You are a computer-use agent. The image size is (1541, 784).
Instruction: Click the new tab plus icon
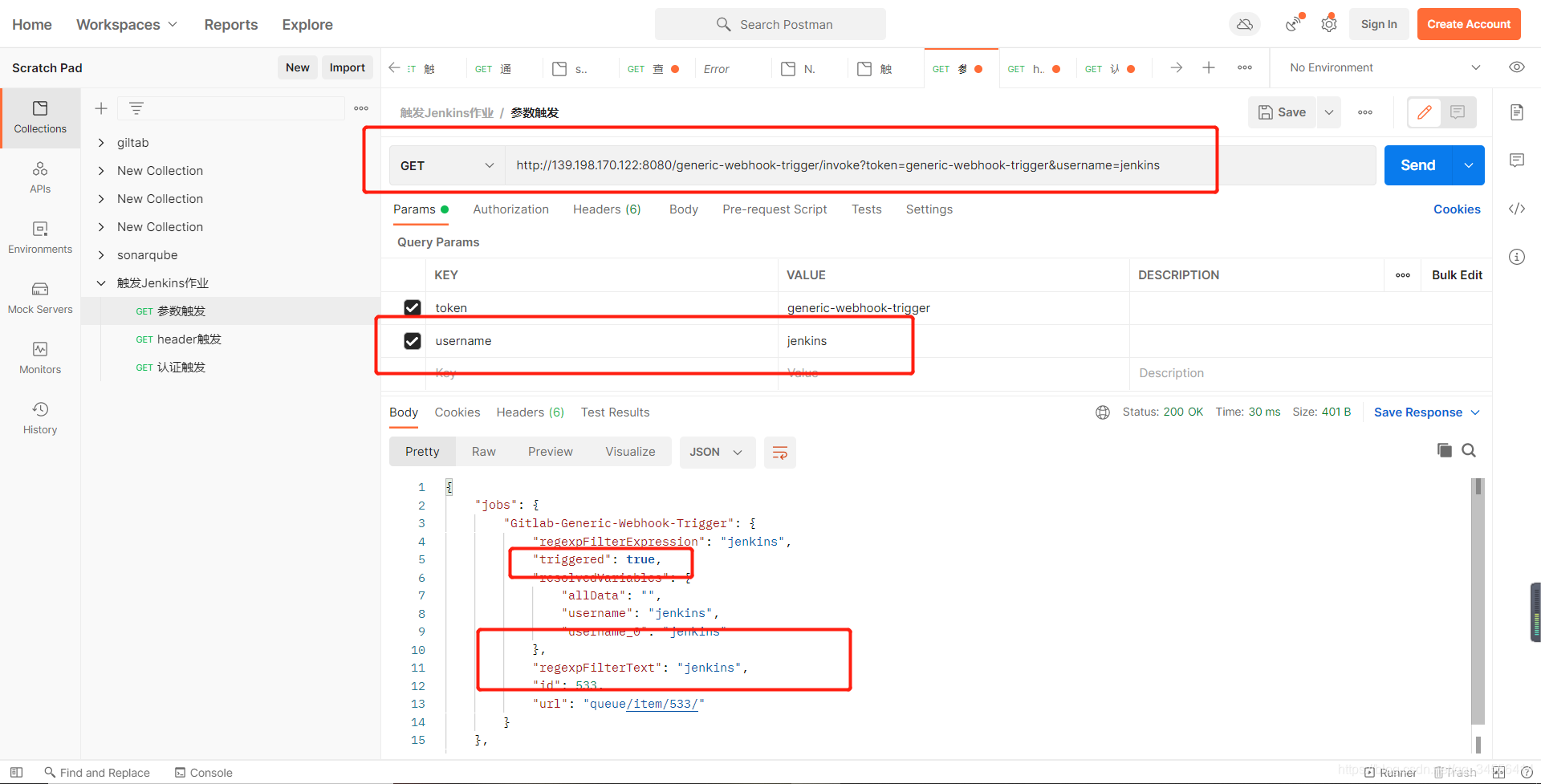point(1209,67)
